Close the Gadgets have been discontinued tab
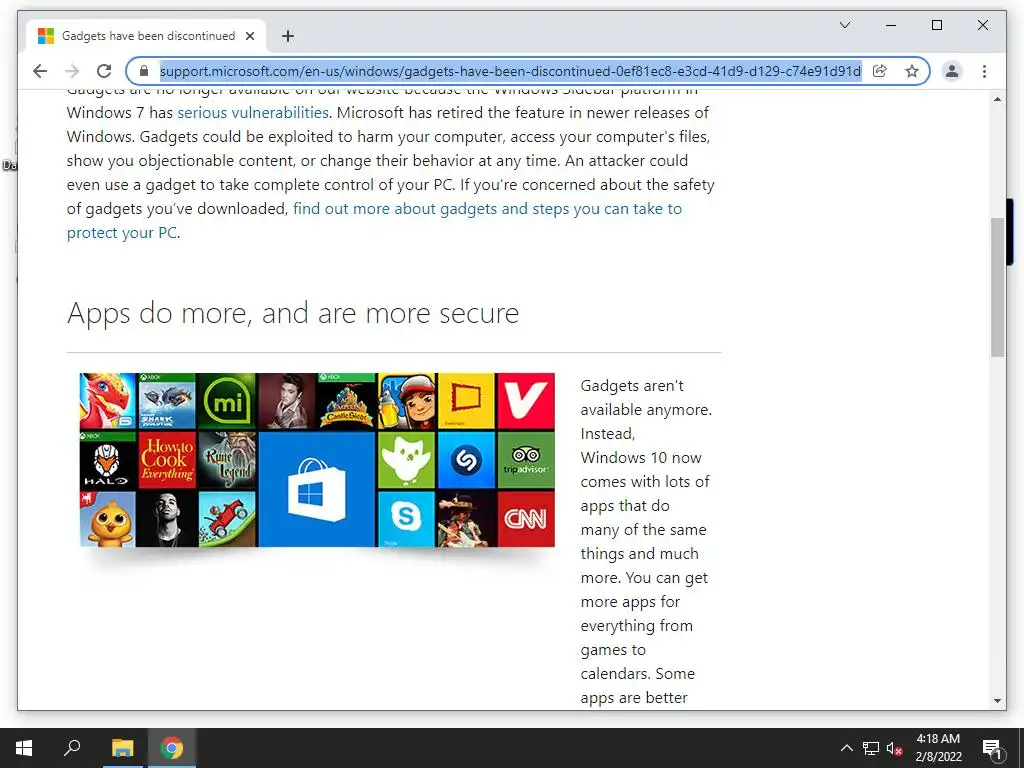The height and width of the screenshot is (768, 1024). pyautogui.click(x=249, y=36)
